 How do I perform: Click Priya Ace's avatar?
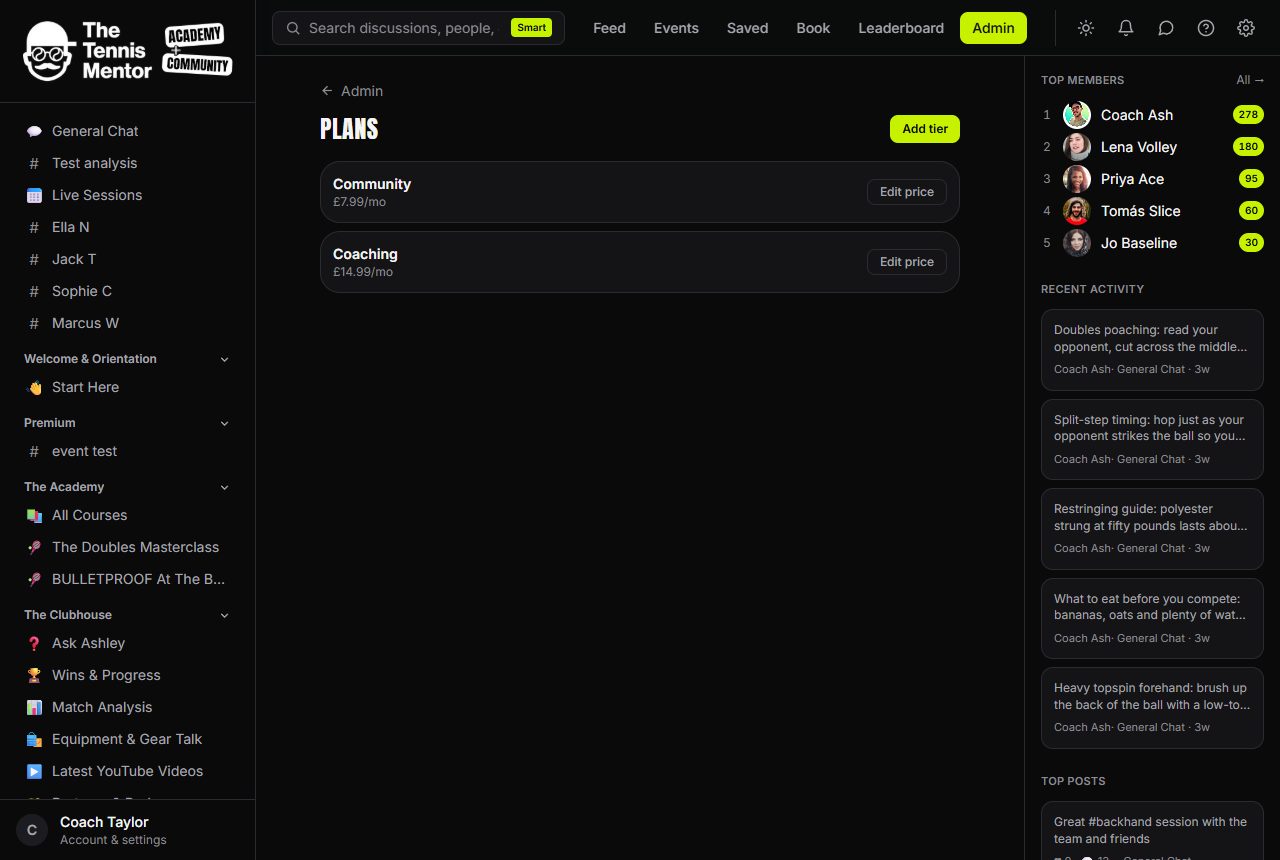tap(1077, 179)
